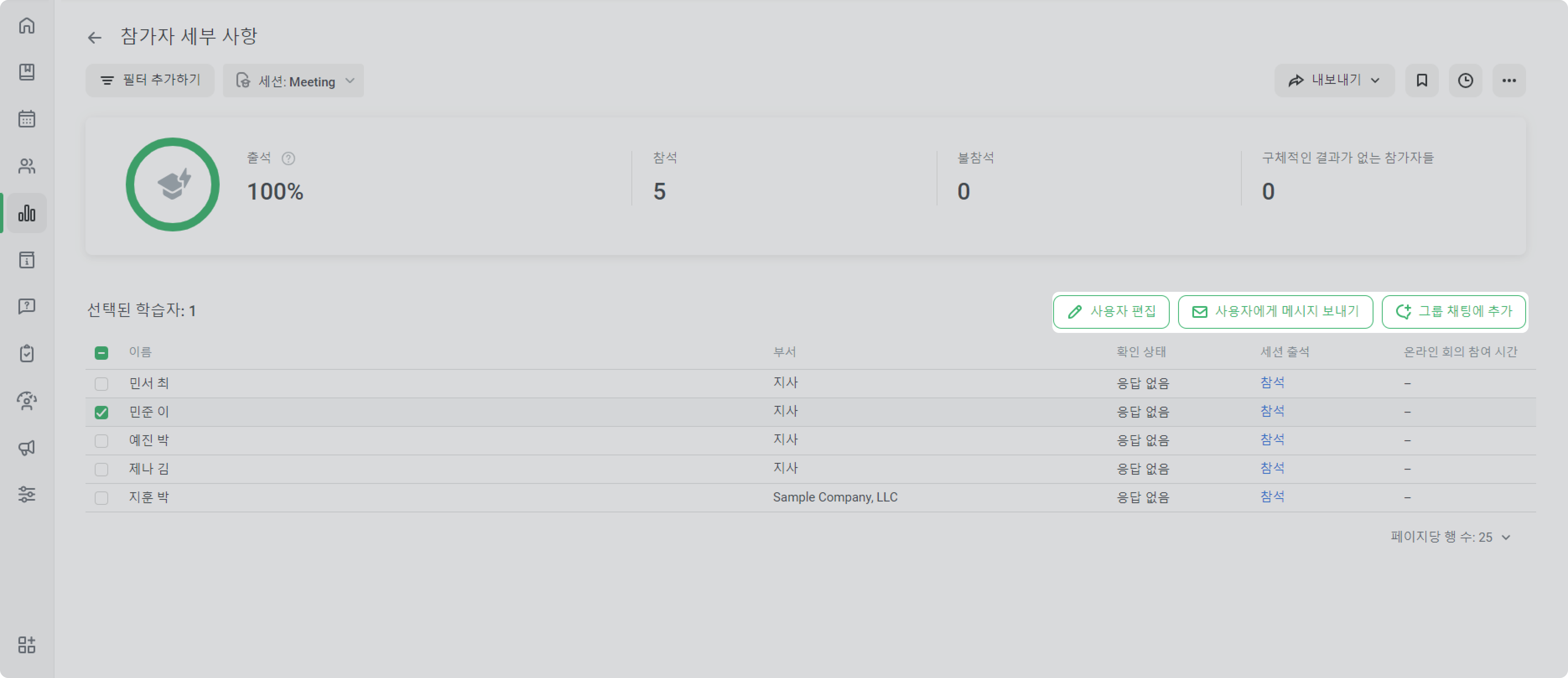1568x678 pixels.
Task: Expand the 세션: Meeting dropdown
Action: coord(293,80)
